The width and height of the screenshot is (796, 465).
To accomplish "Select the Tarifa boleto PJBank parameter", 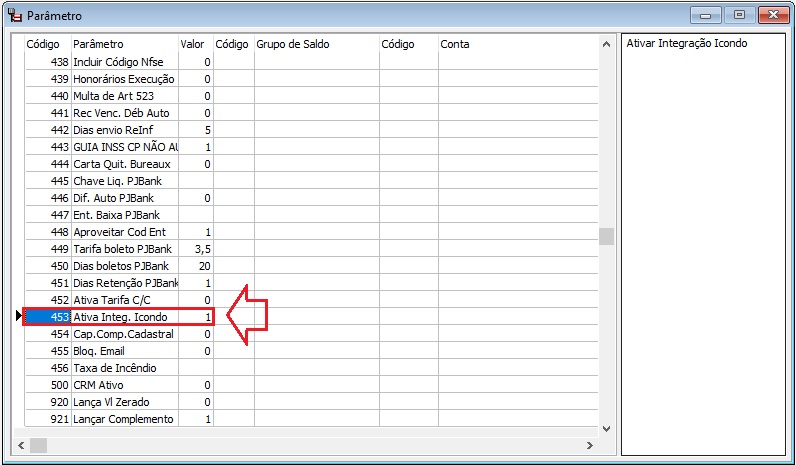I will click(x=124, y=249).
